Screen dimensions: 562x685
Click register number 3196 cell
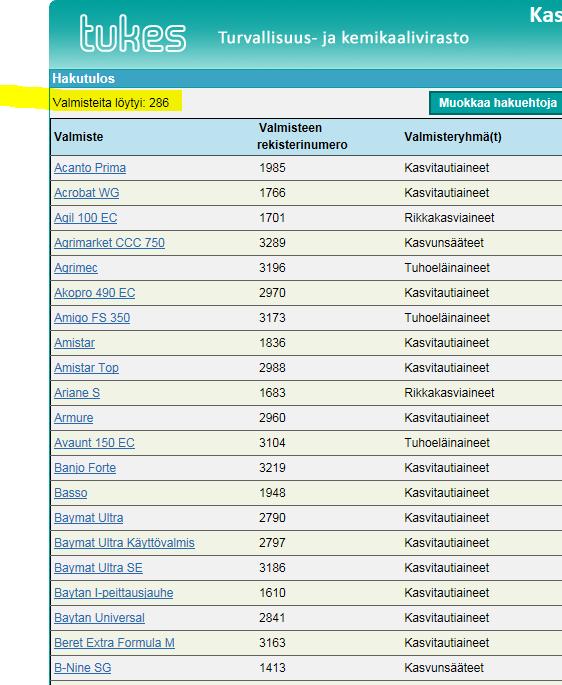point(272,268)
